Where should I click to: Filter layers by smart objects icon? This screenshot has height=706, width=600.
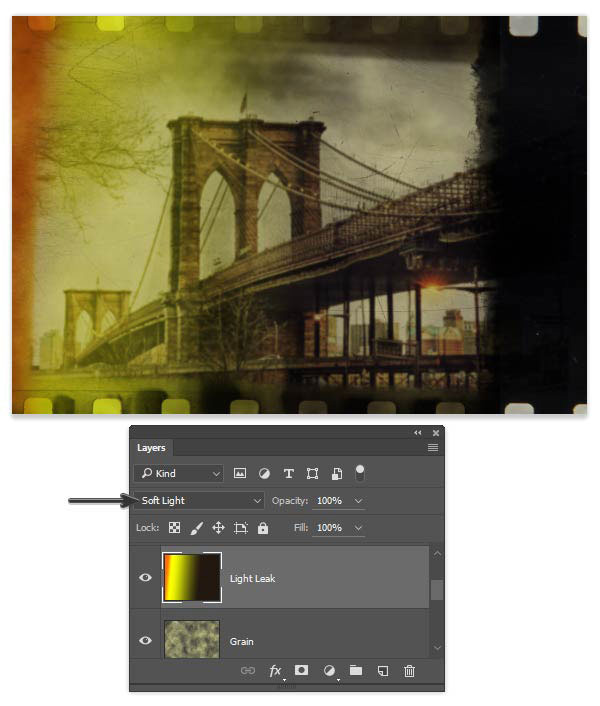pyautogui.click(x=337, y=473)
